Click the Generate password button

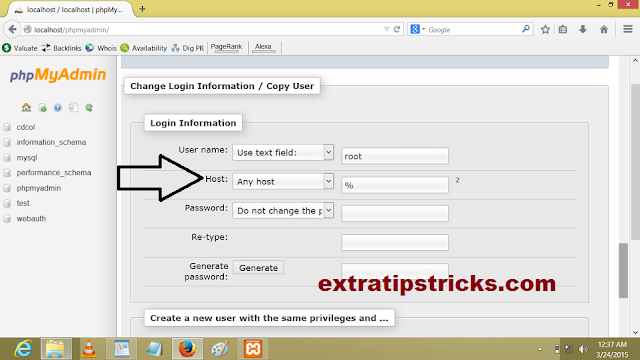click(258, 268)
